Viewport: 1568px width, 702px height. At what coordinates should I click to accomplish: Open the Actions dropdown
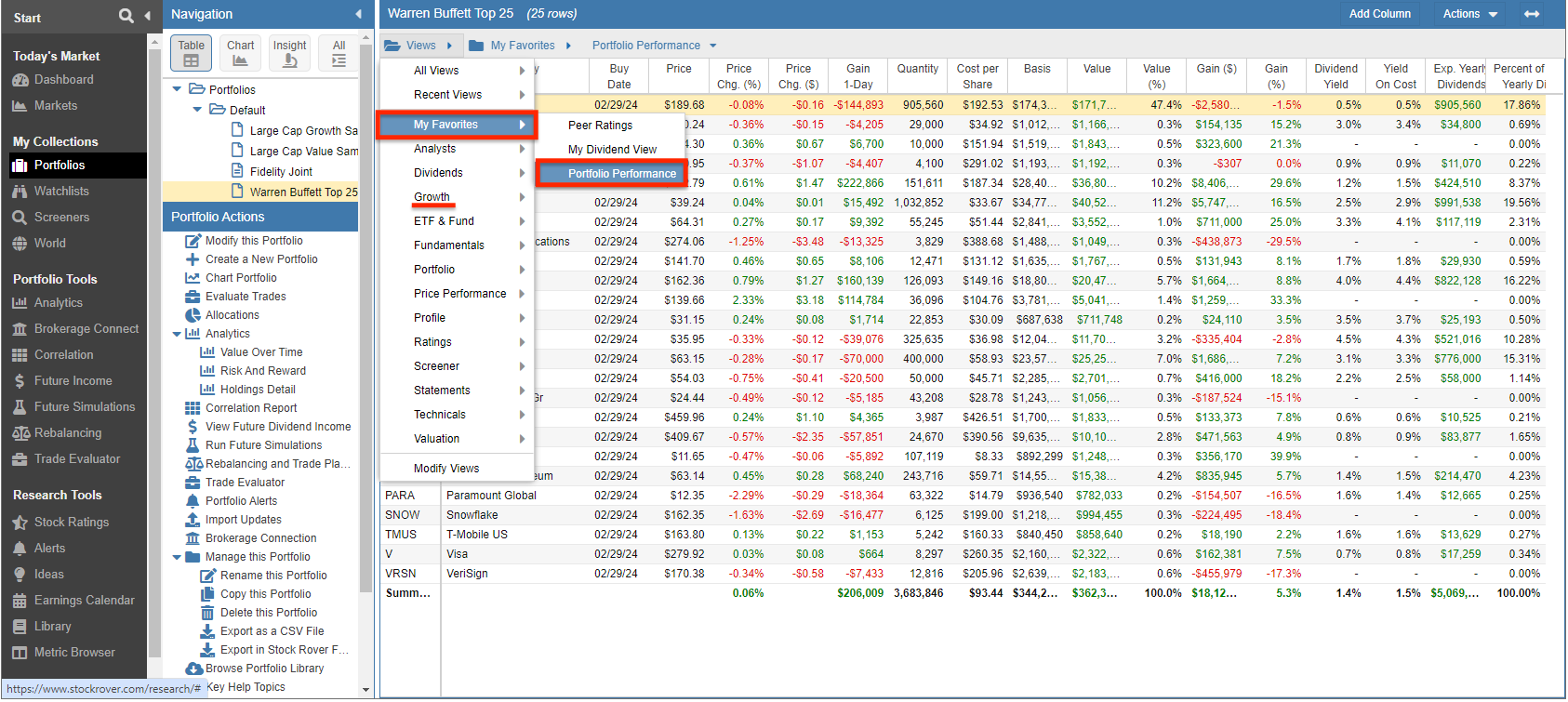(1470, 14)
